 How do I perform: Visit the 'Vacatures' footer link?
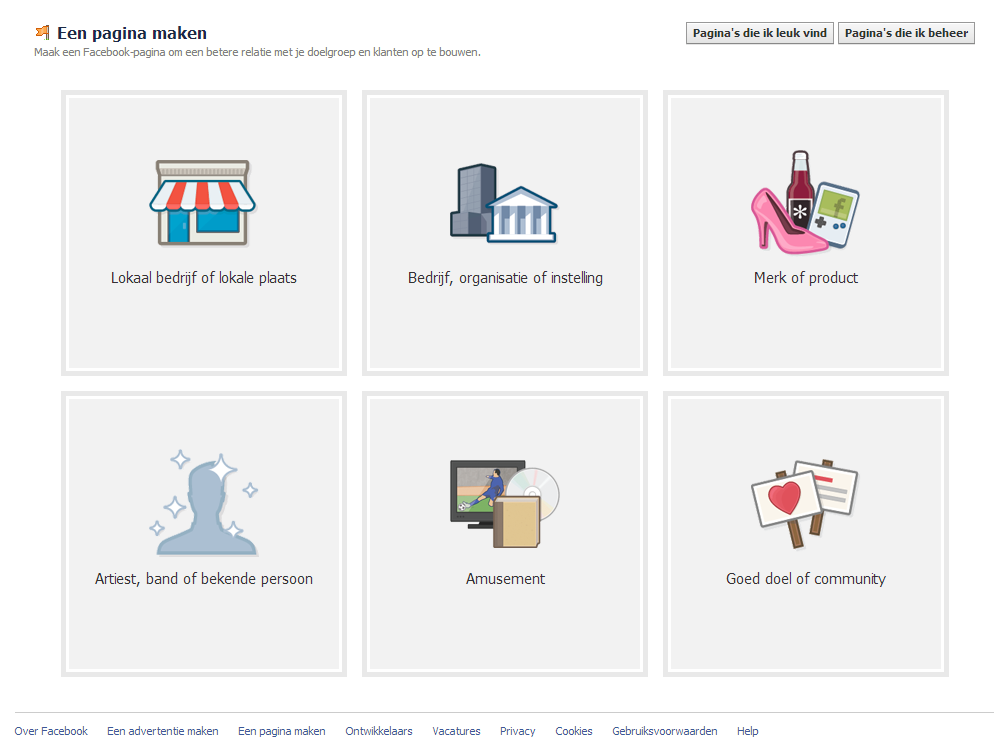point(456,731)
